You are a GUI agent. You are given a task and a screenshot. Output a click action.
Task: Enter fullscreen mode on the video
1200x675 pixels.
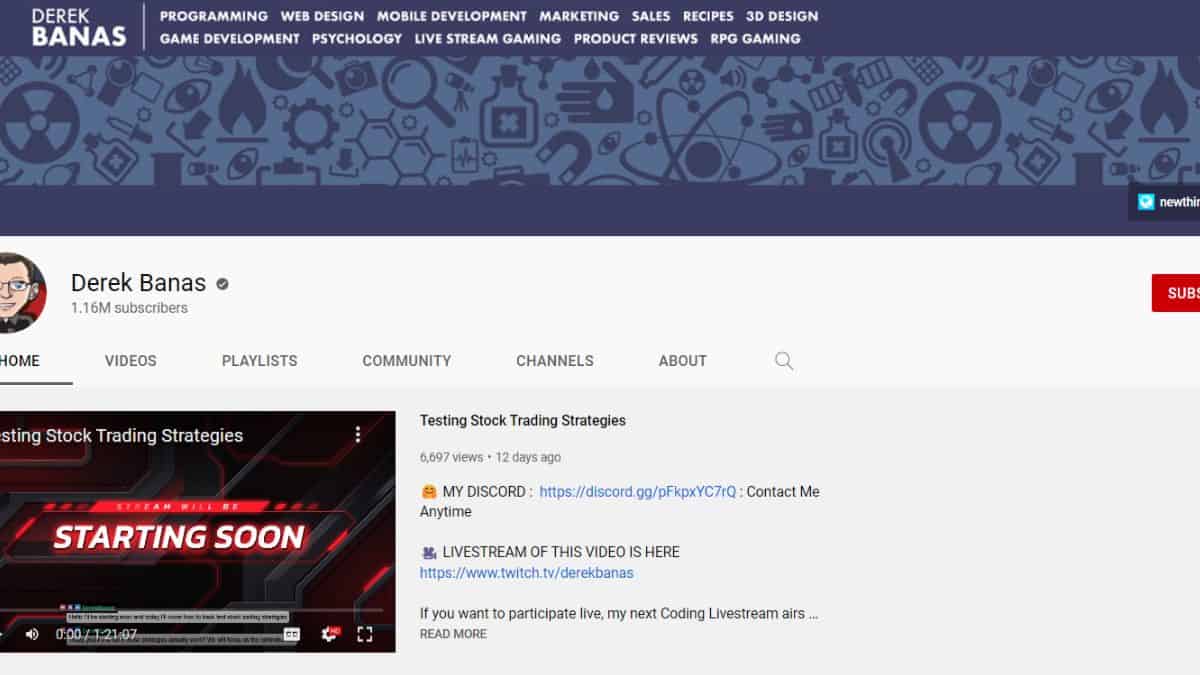point(365,634)
